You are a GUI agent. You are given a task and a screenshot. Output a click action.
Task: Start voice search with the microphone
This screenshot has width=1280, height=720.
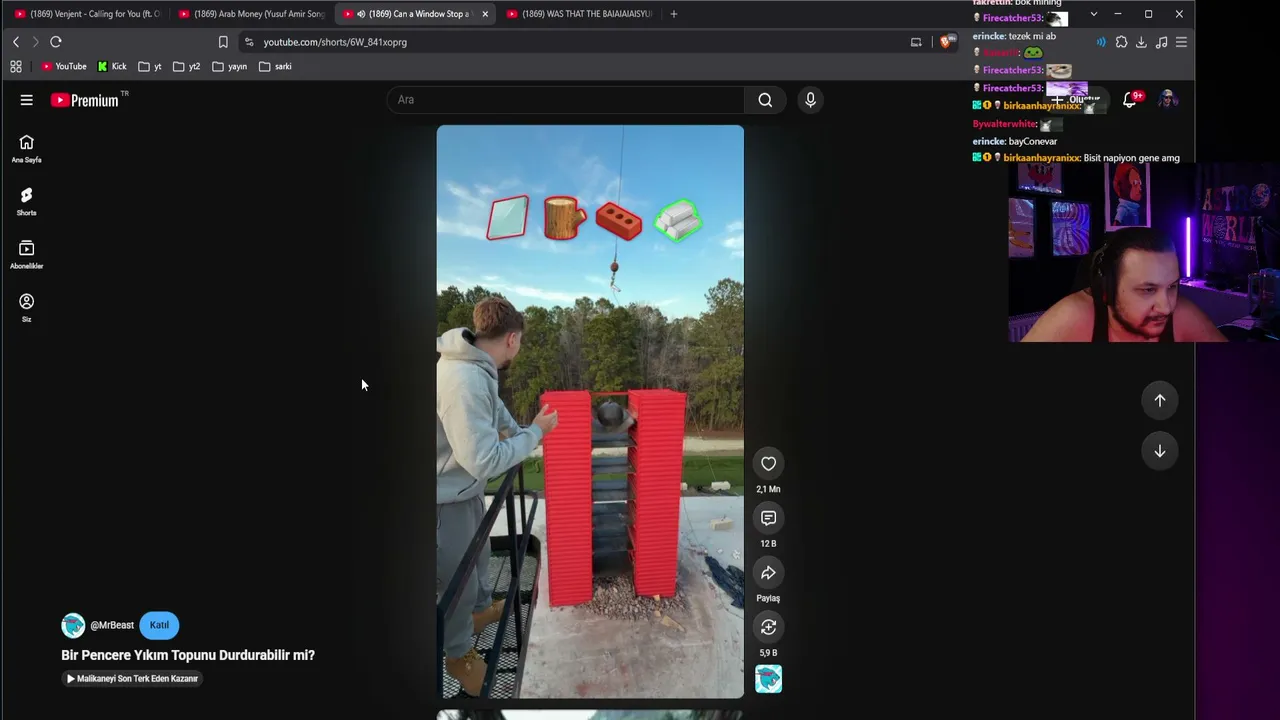pyautogui.click(x=810, y=100)
